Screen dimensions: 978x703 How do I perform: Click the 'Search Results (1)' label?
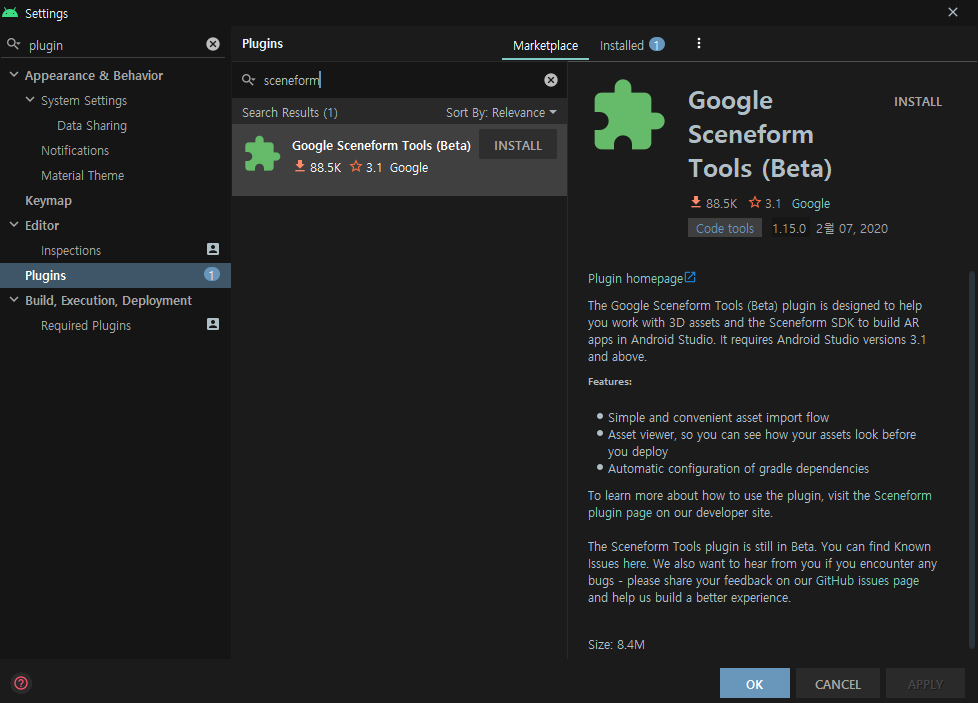pyautogui.click(x=289, y=112)
